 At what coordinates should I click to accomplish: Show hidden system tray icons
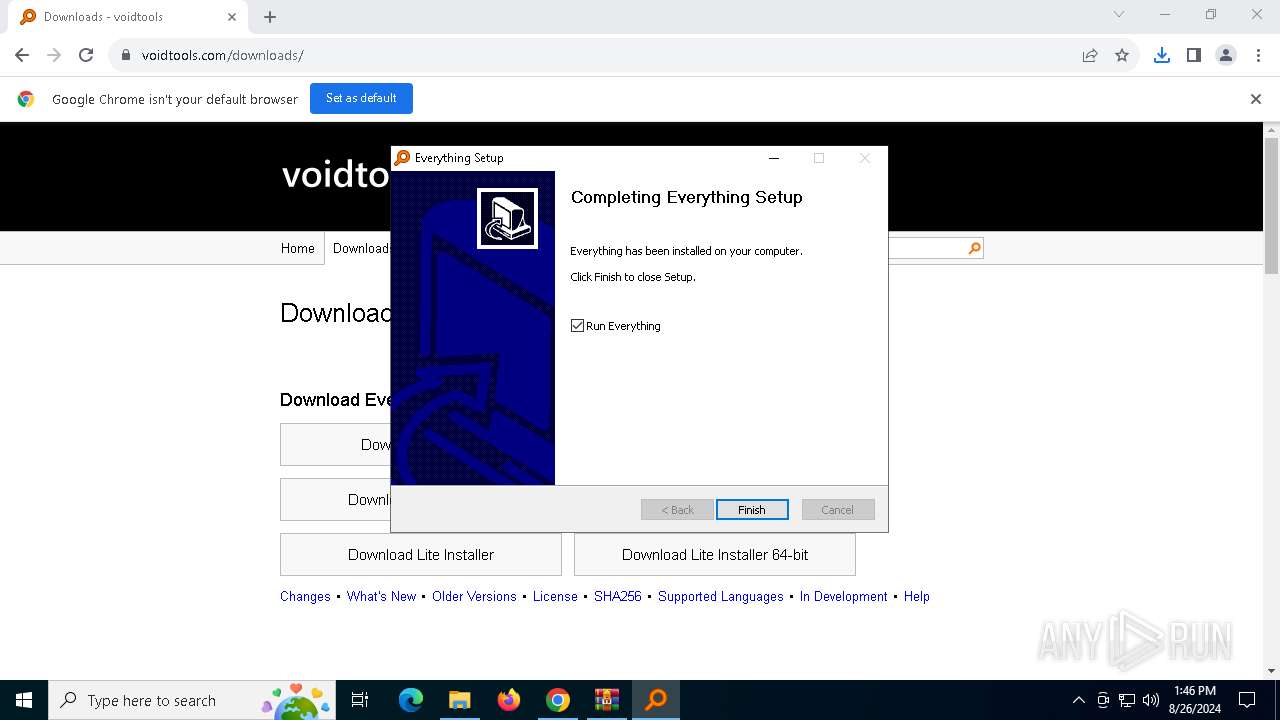(1078, 700)
